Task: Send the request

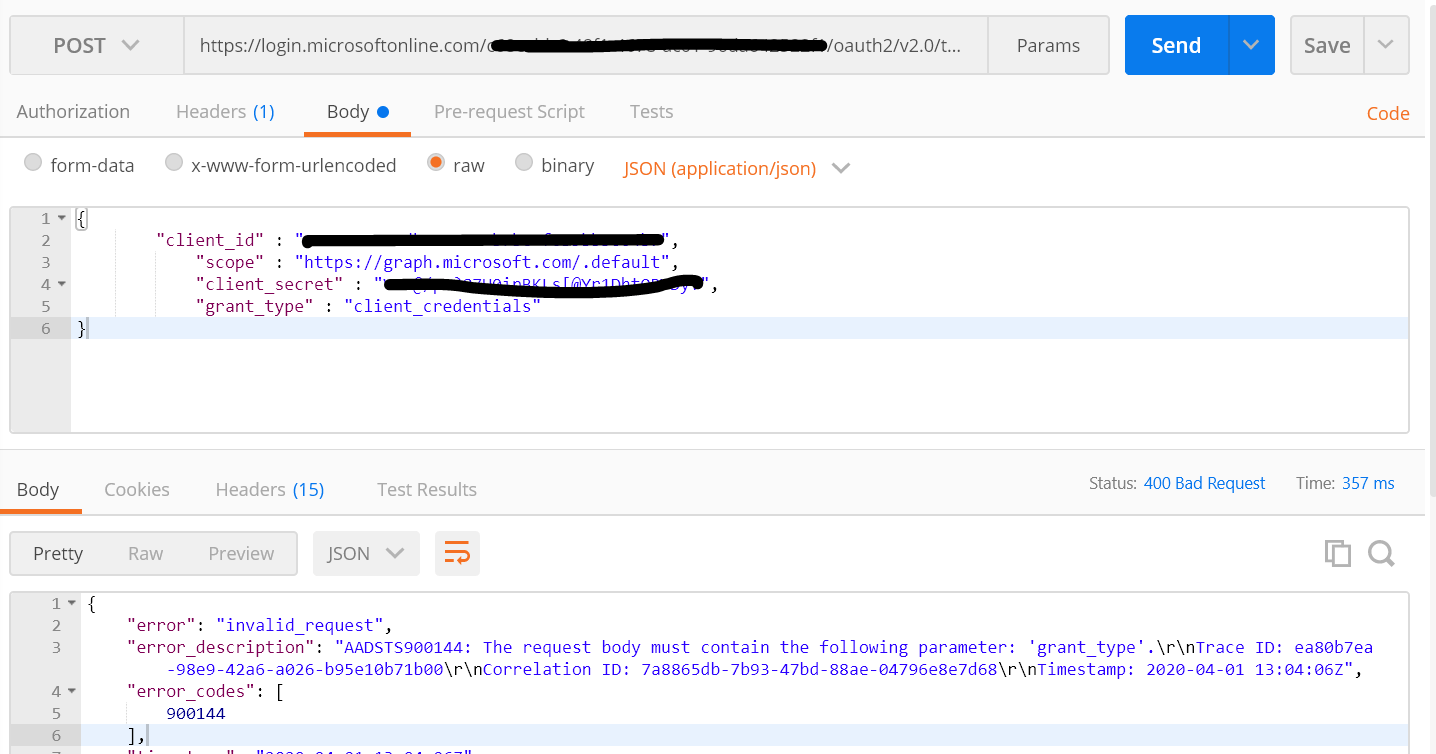Action: pyautogui.click(x=1176, y=45)
